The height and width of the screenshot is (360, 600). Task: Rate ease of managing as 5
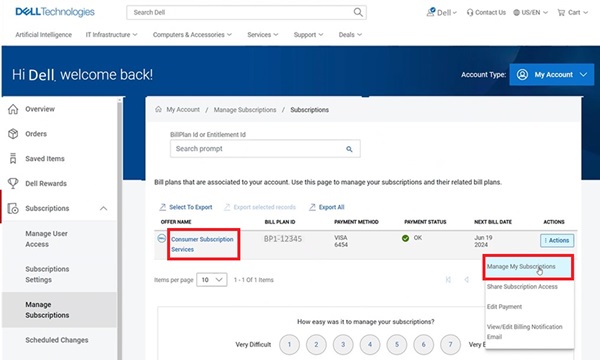[397, 344]
